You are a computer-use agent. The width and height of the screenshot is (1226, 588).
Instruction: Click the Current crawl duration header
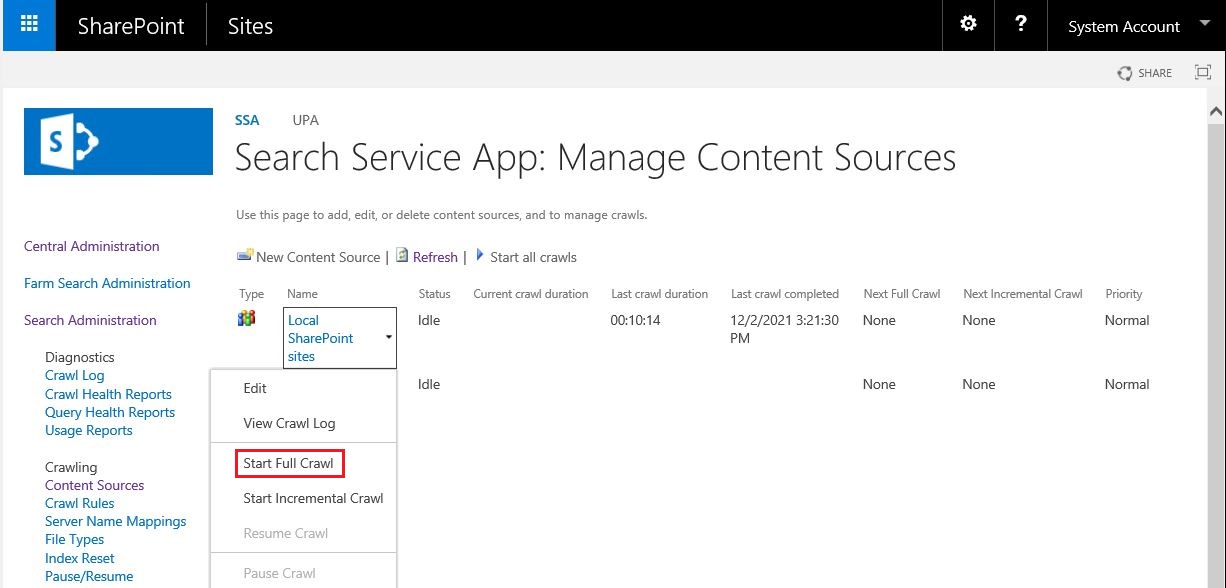click(531, 294)
